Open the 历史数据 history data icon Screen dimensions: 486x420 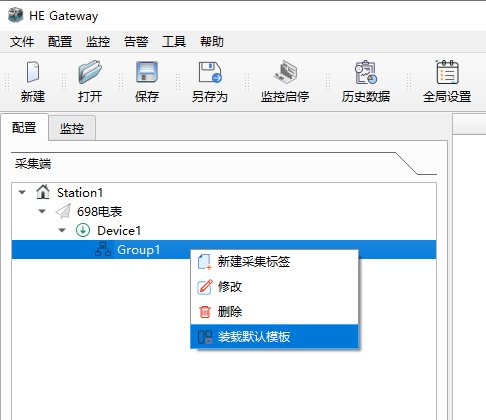pyautogui.click(x=366, y=72)
